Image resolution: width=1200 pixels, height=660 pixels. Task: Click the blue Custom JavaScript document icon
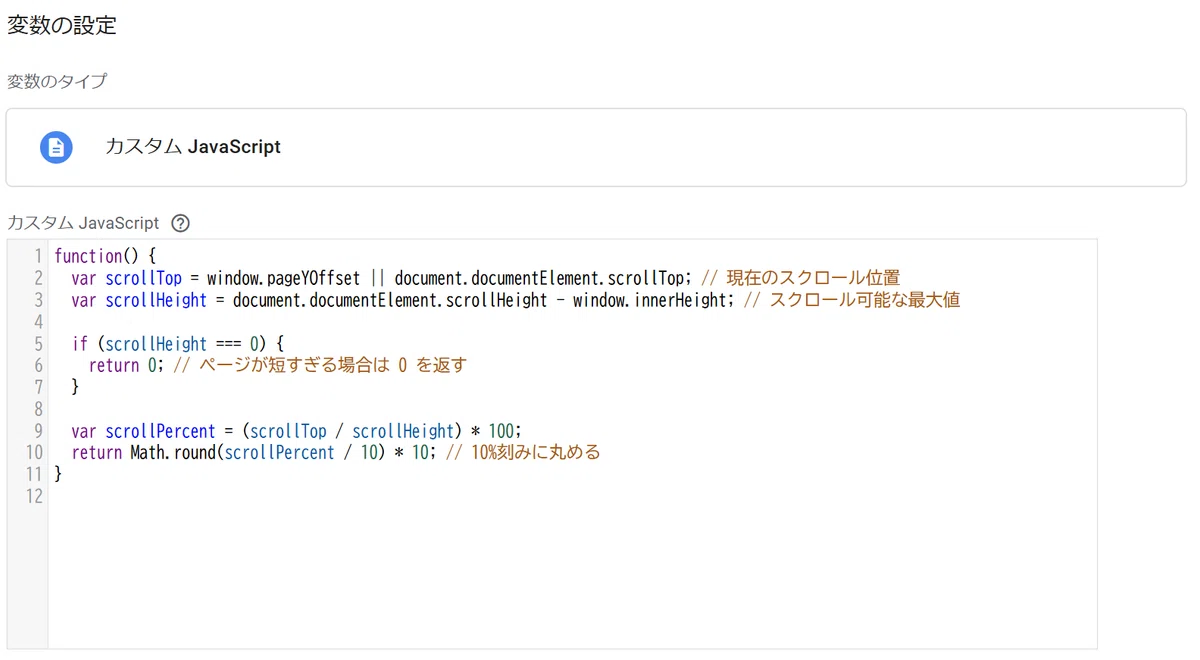pyautogui.click(x=56, y=147)
